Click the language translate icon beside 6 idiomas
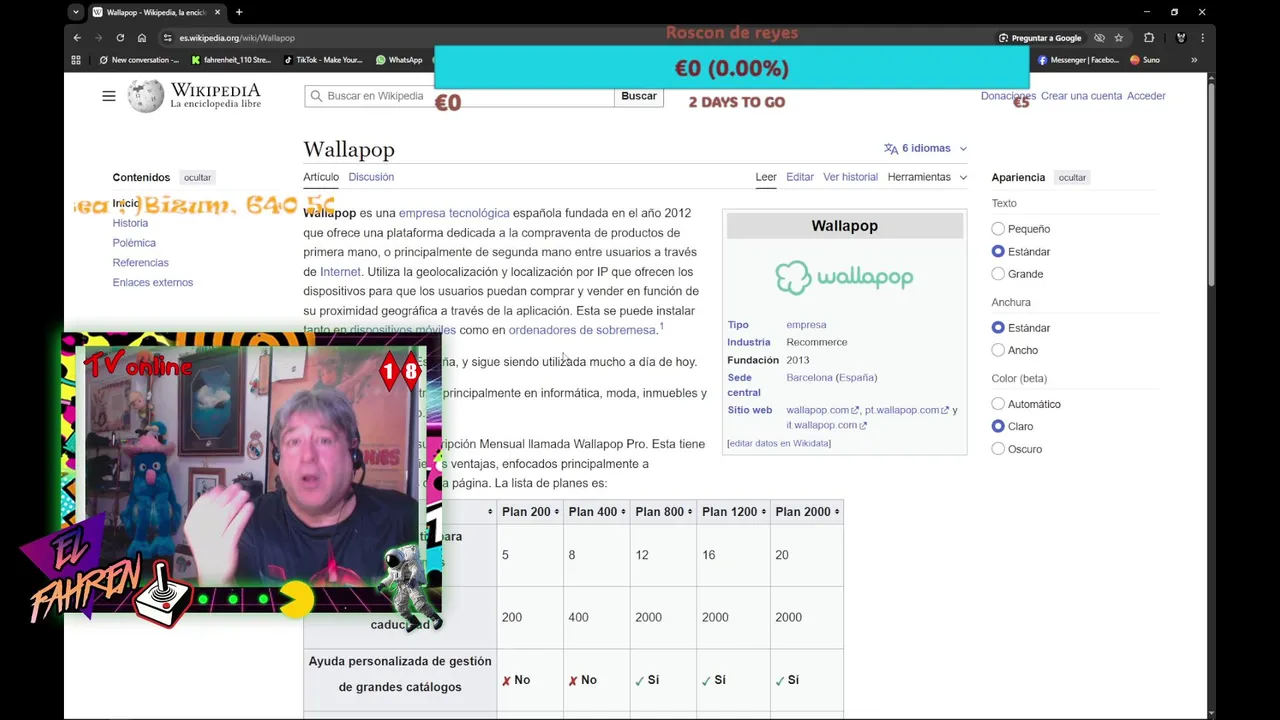1280x720 pixels. coord(891,148)
